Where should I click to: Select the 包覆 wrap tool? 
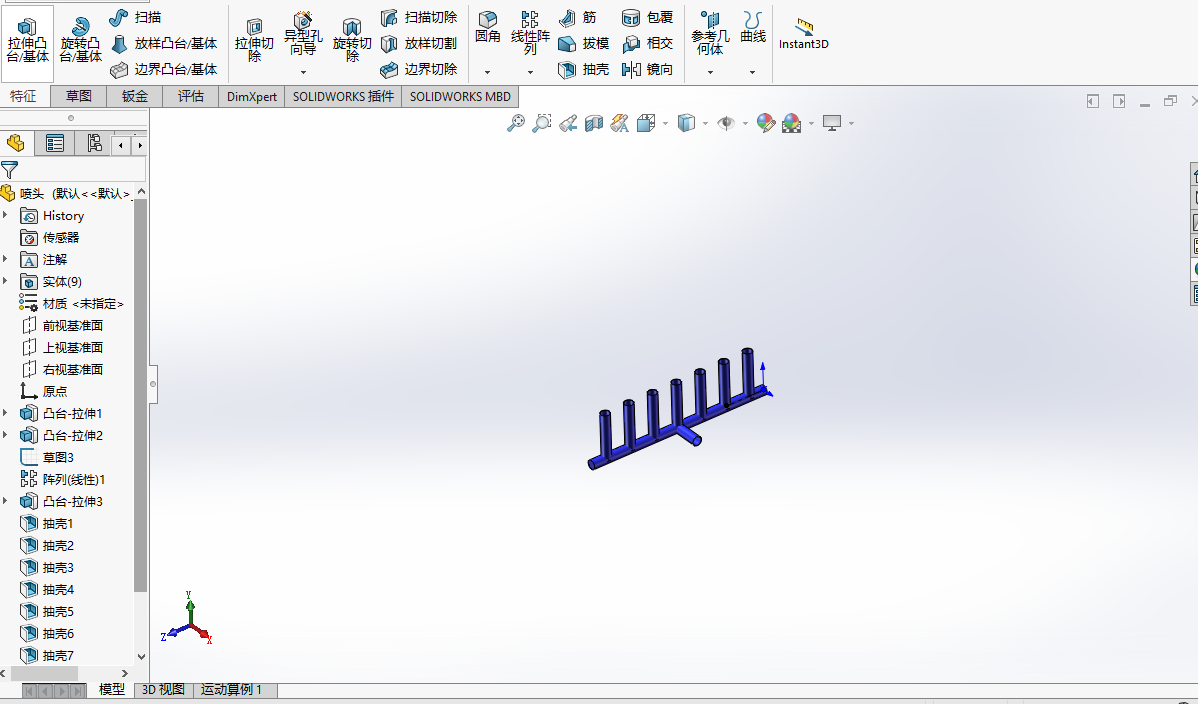coord(648,18)
